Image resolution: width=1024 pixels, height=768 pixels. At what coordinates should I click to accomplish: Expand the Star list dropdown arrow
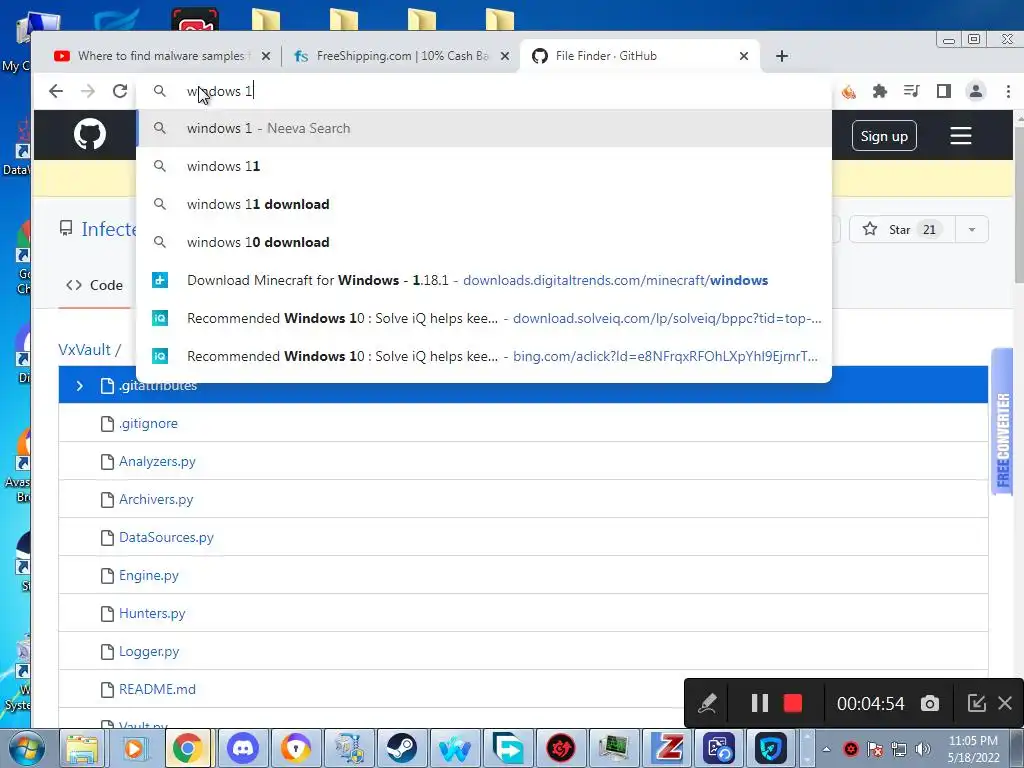[972, 229]
